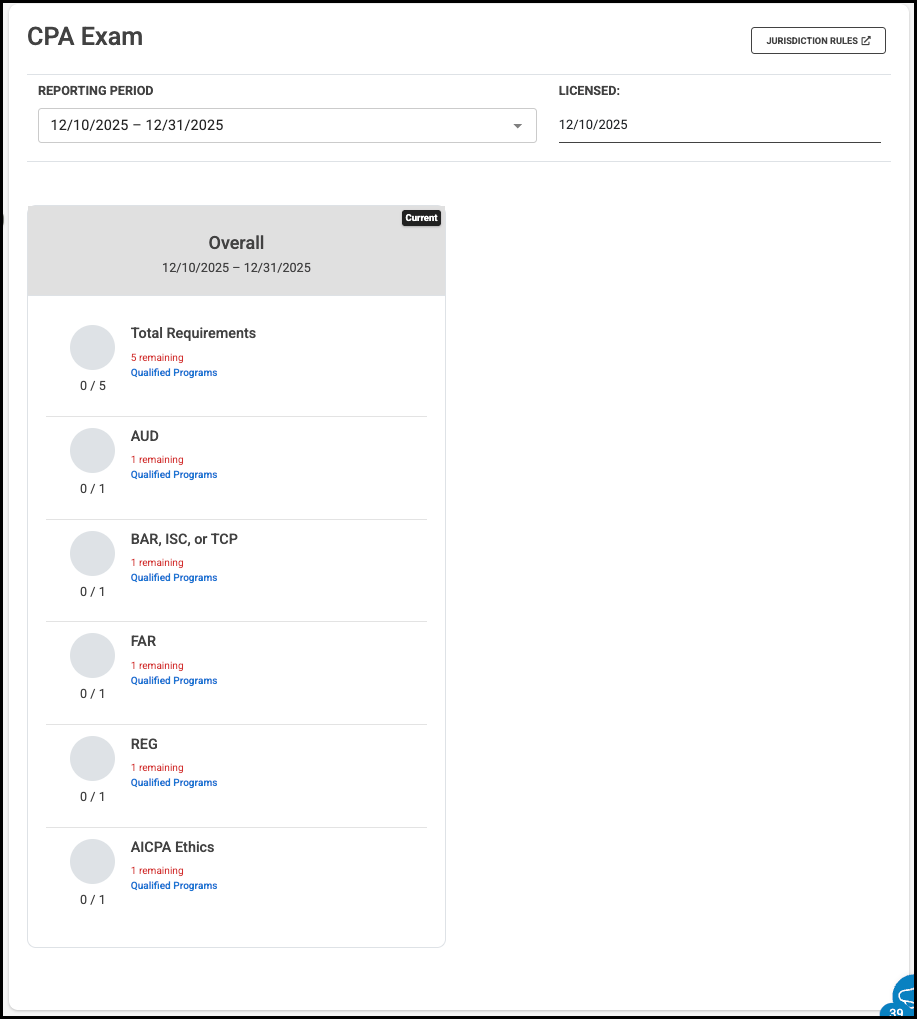The height and width of the screenshot is (1019, 917).
Task: Click the Licensed date field
Action: (x=719, y=125)
